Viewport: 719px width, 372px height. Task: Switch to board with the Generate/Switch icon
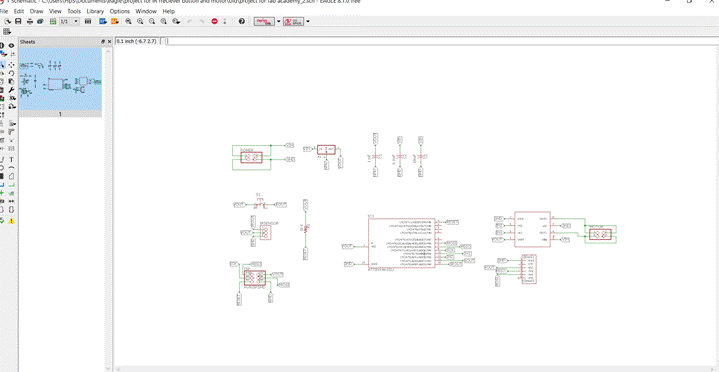[53, 21]
